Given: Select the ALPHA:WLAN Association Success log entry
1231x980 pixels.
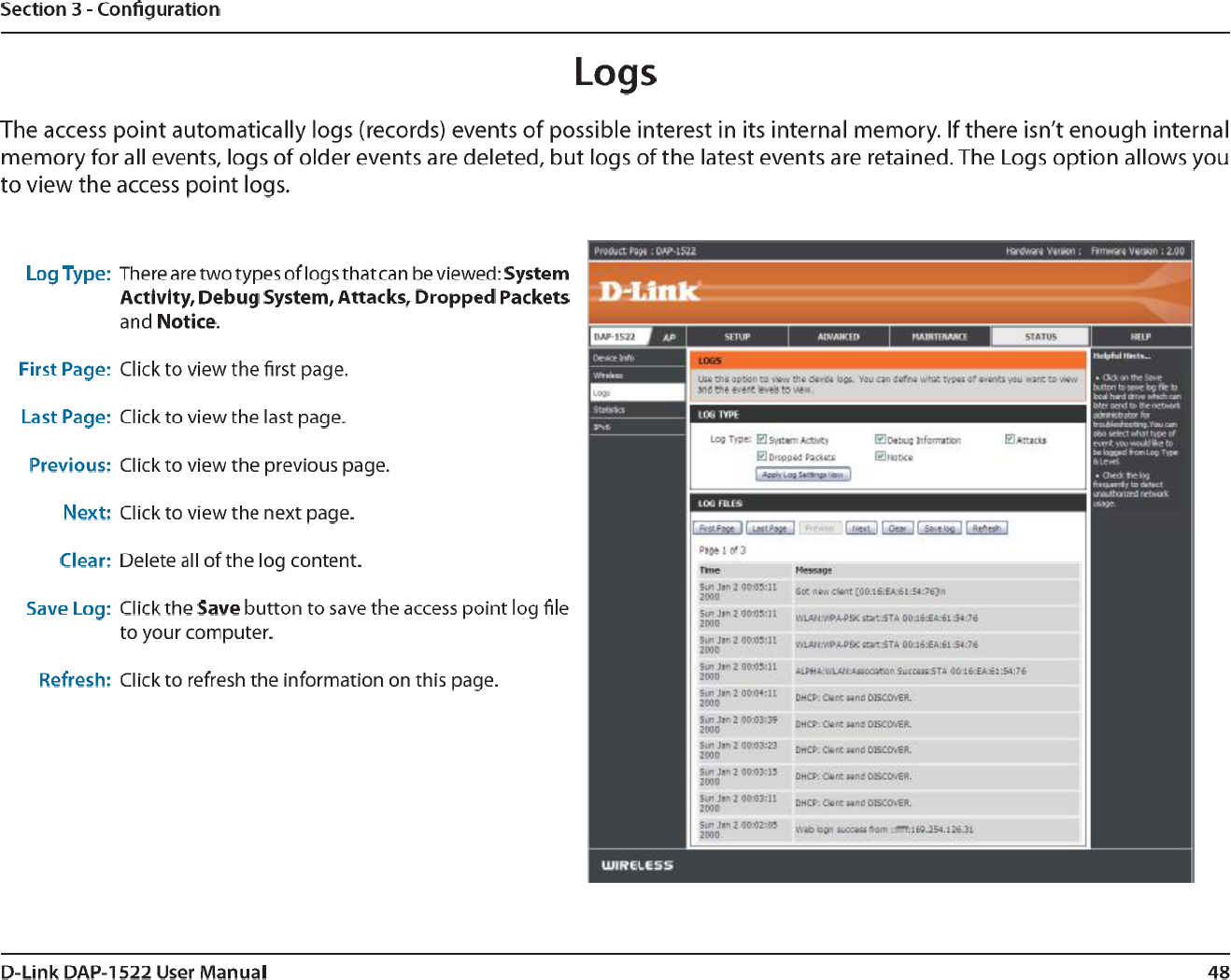Looking at the screenshot, I should (911, 671).
